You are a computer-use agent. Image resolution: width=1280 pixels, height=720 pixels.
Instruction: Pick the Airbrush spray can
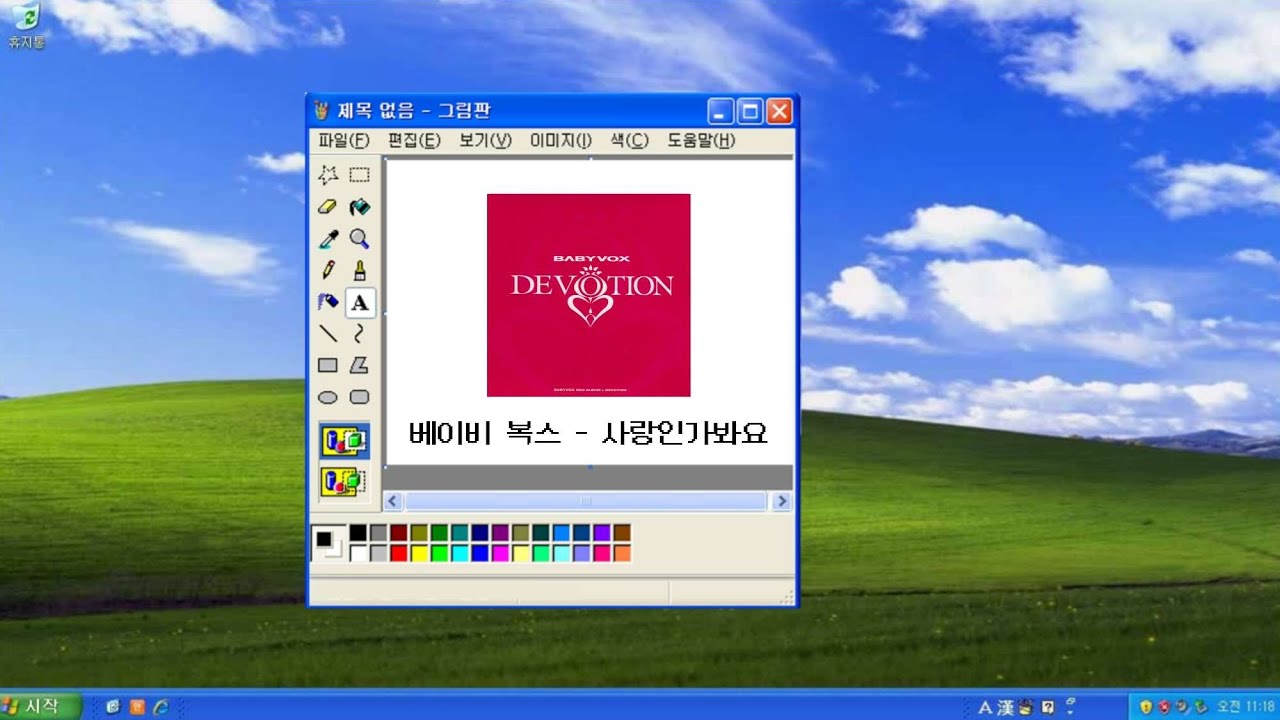pyautogui.click(x=328, y=302)
